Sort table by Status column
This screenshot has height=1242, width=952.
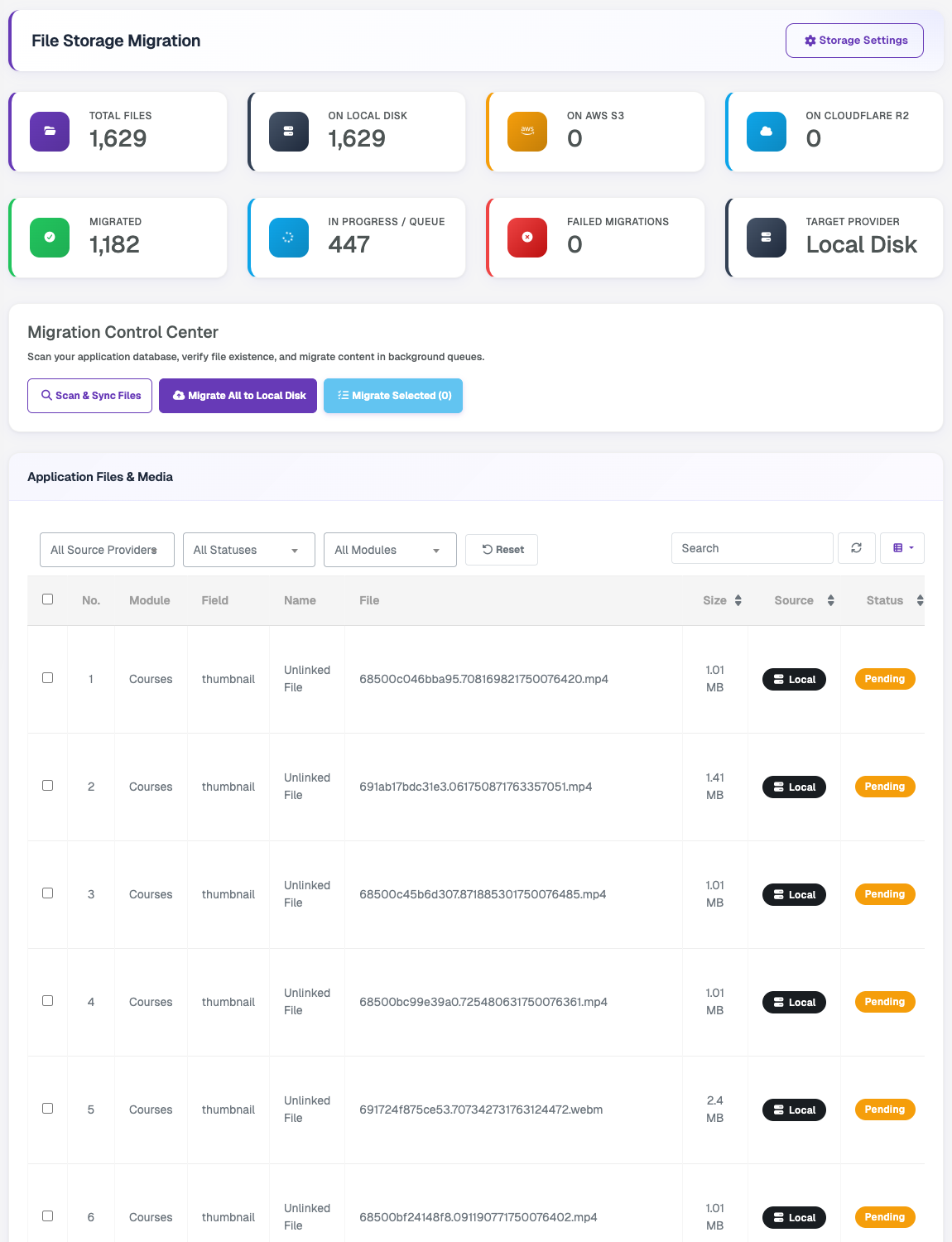click(x=895, y=600)
